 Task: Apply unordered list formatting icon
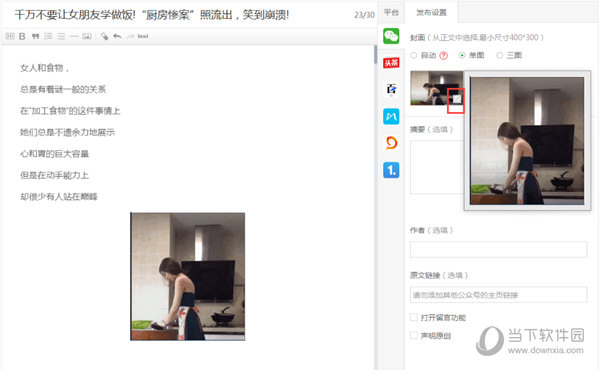(61, 36)
